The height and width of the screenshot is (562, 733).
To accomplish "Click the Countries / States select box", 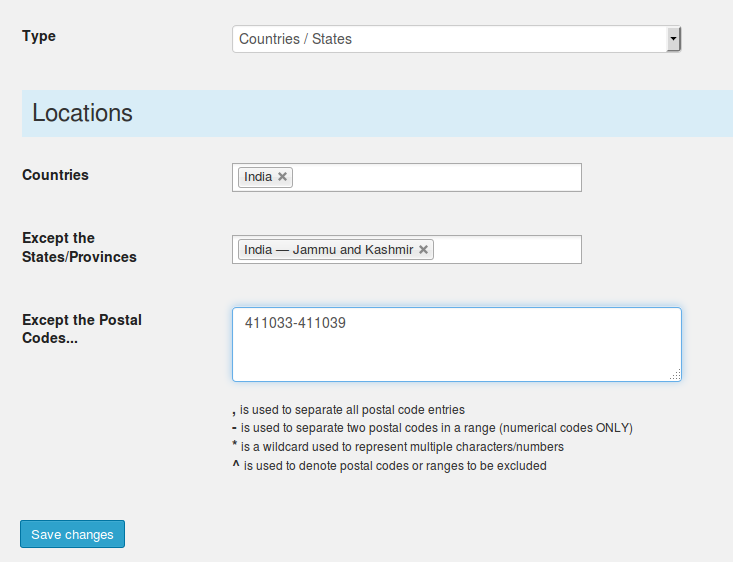I will [x=456, y=39].
